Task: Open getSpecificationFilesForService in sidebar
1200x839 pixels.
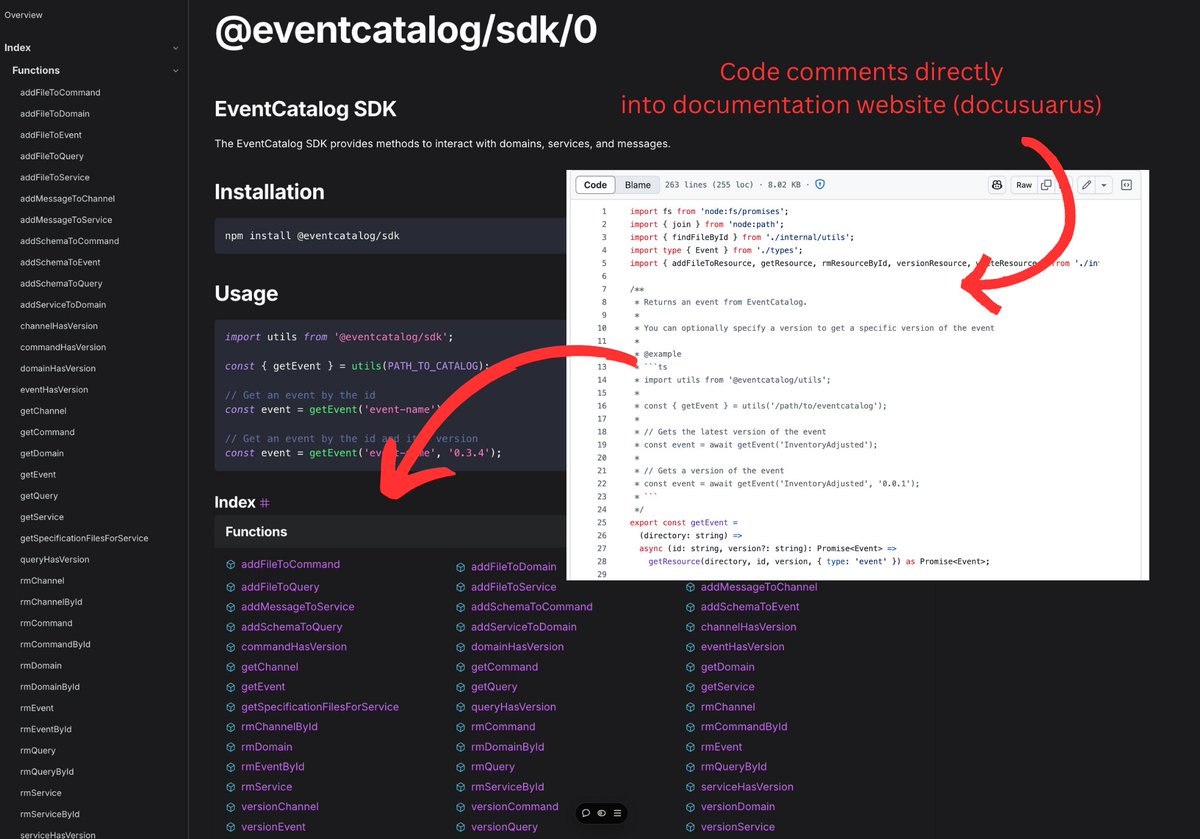Action: [x=84, y=539]
